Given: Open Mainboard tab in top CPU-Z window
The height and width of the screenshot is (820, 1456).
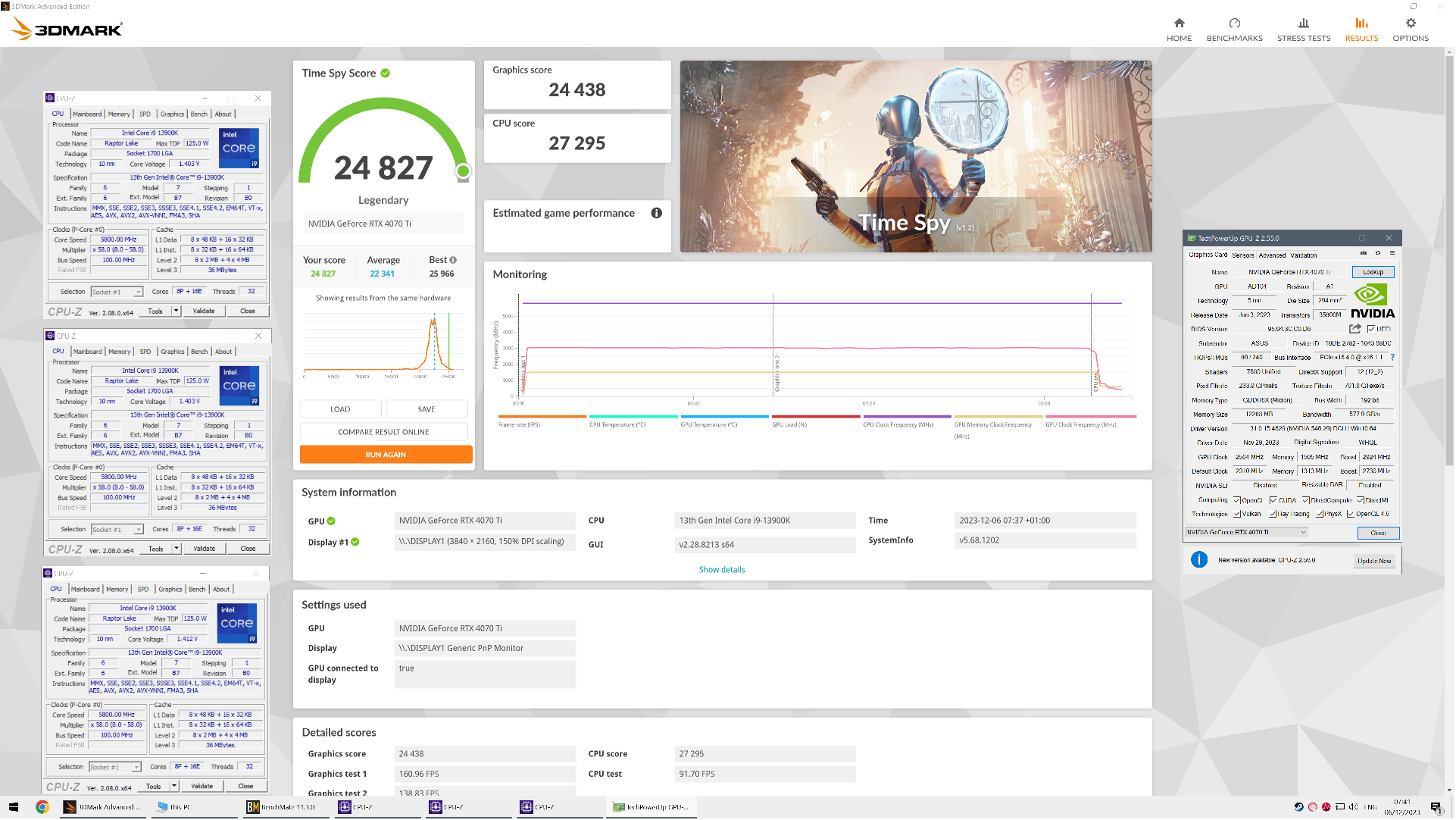Looking at the screenshot, I should 87,114.
